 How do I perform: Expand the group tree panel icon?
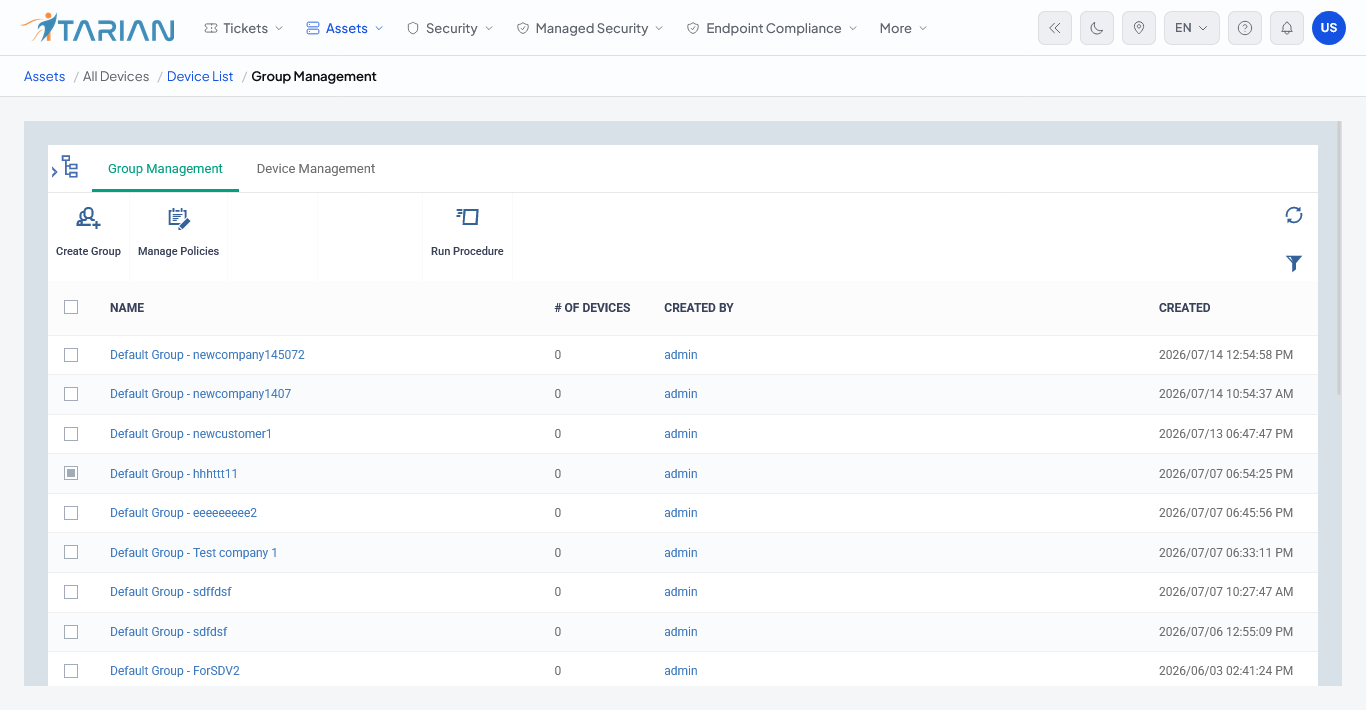(68, 167)
